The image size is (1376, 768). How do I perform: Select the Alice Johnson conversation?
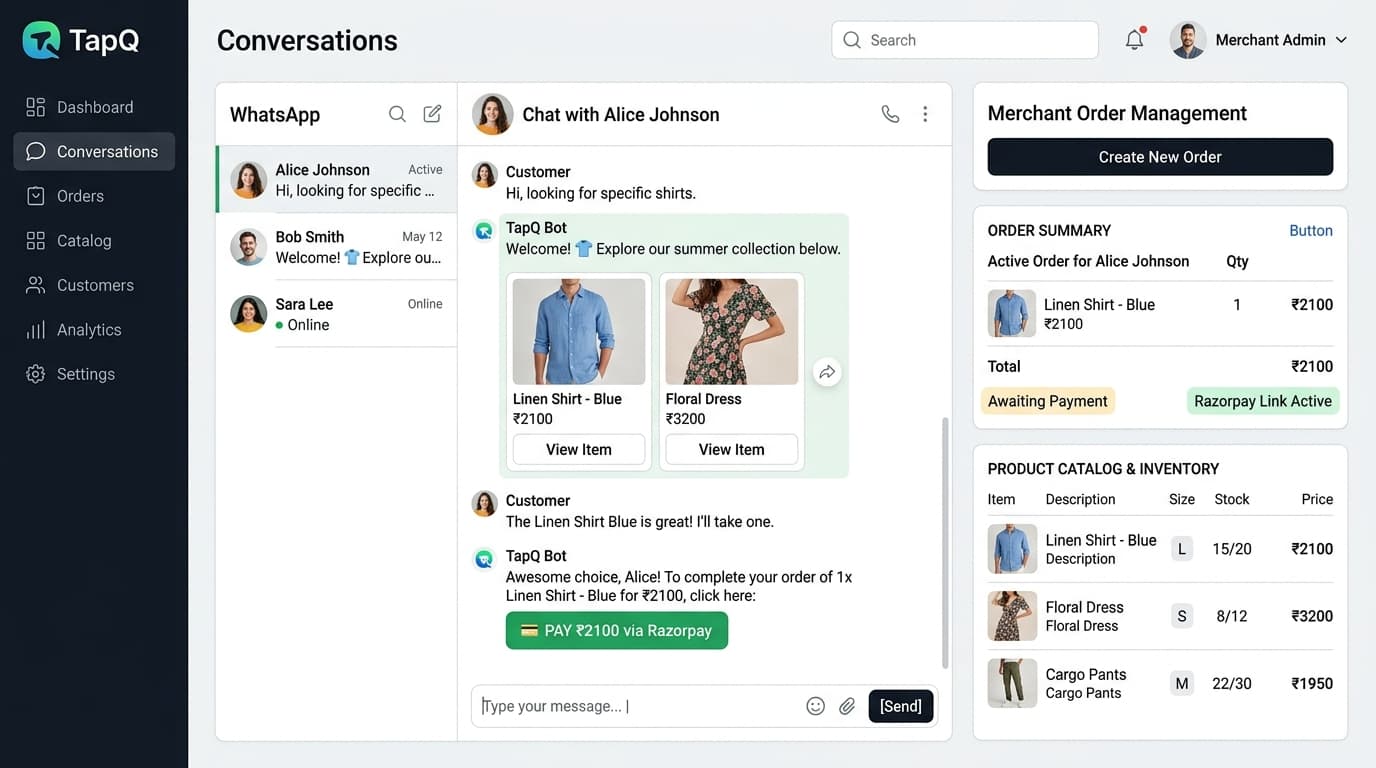336,180
